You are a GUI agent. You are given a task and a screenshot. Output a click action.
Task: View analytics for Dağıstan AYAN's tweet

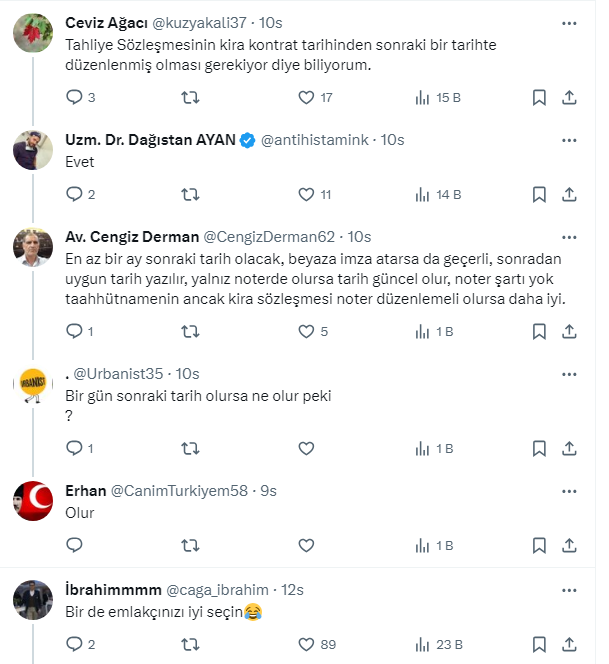[x=422, y=195]
